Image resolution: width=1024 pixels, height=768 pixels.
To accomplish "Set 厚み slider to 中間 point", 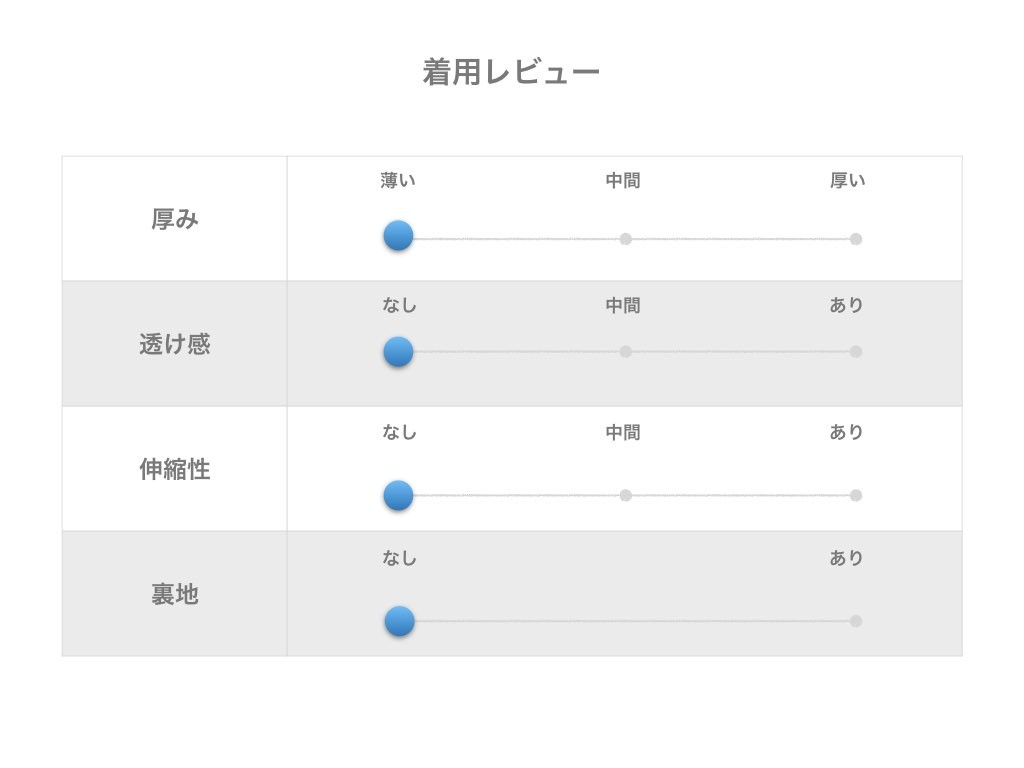I will pos(625,239).
